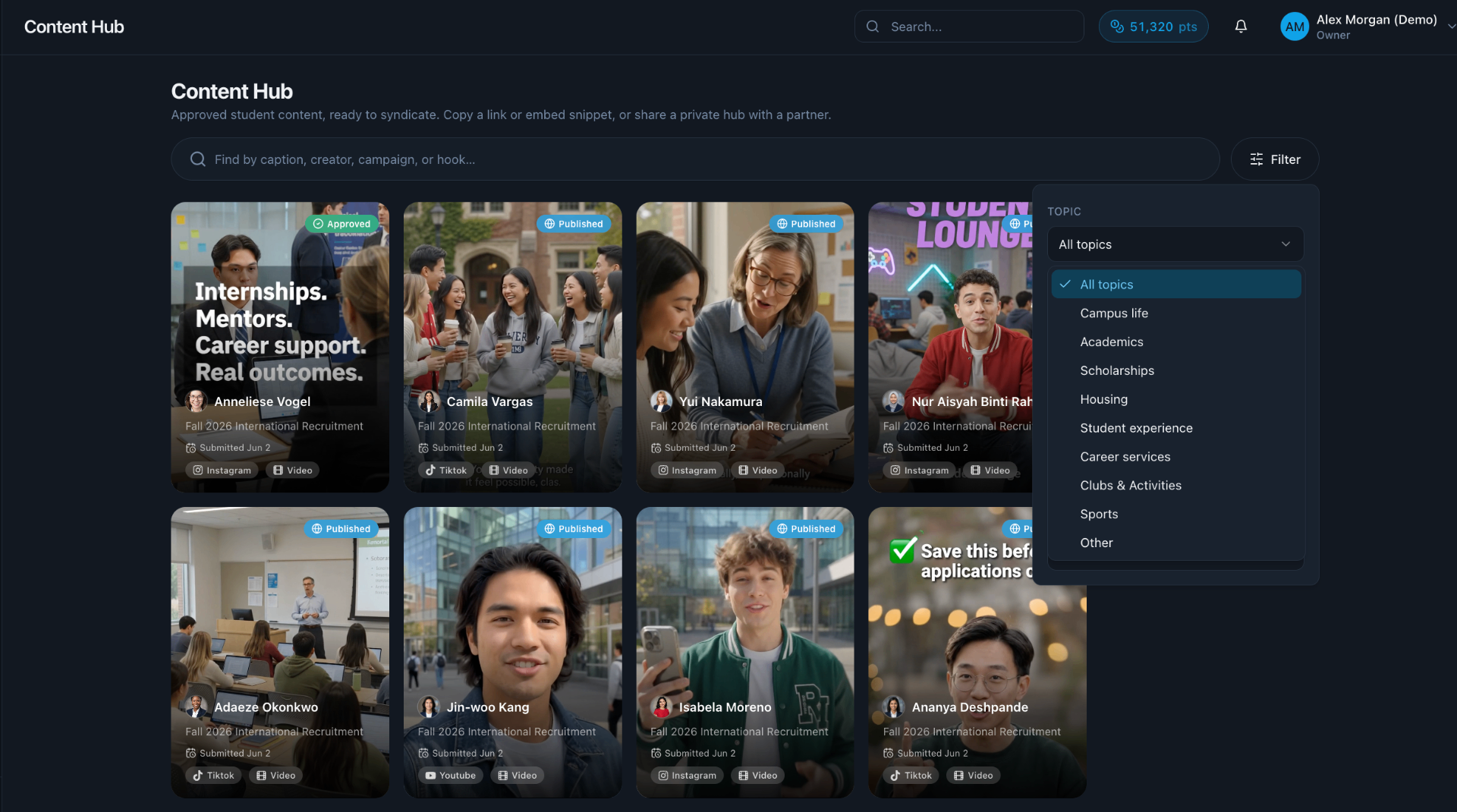Click the top bar search magnifier icon
This screenshot has height=812, width=1457.
tap(873, 27)
